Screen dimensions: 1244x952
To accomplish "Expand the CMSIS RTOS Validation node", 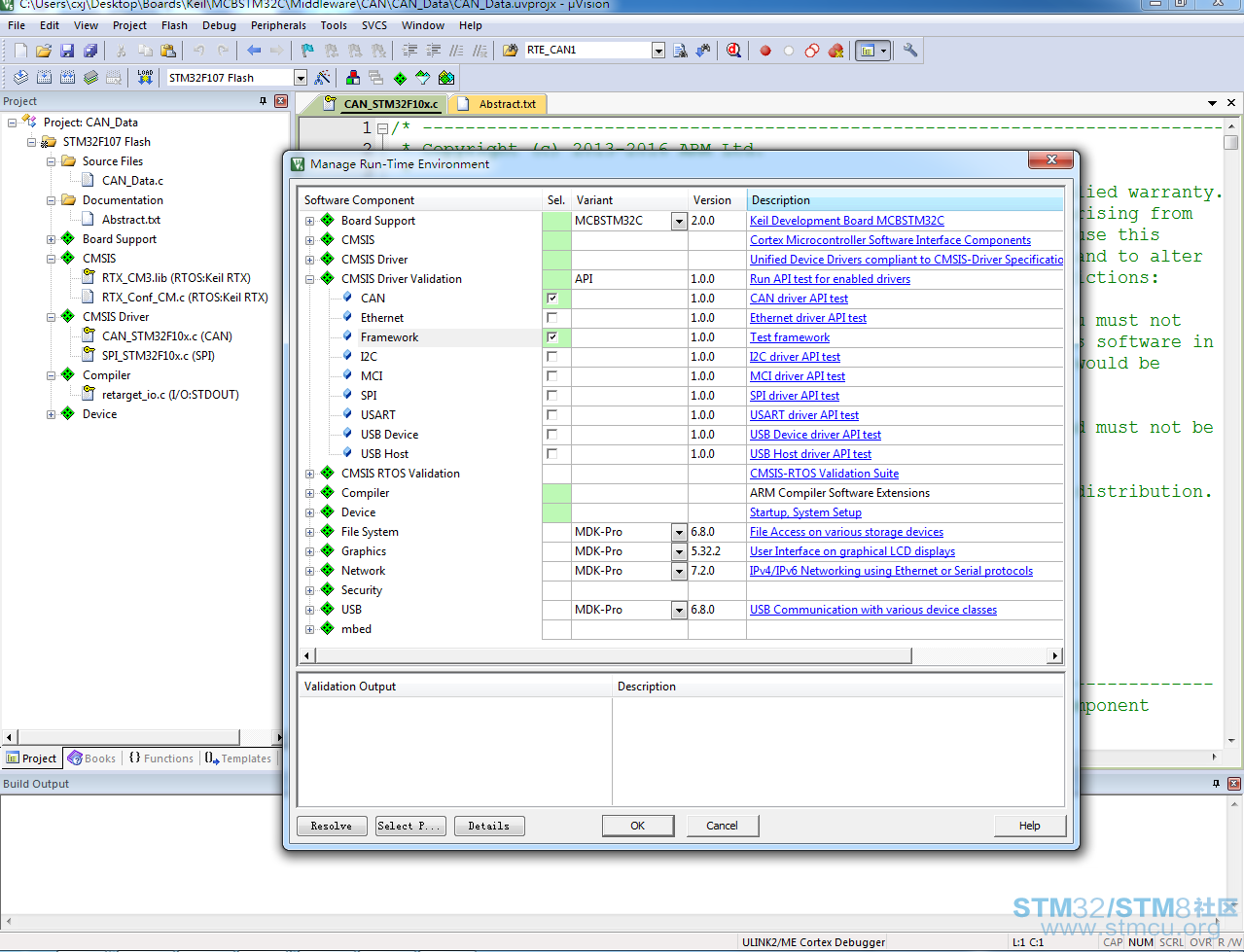I will tap(310, 474).
